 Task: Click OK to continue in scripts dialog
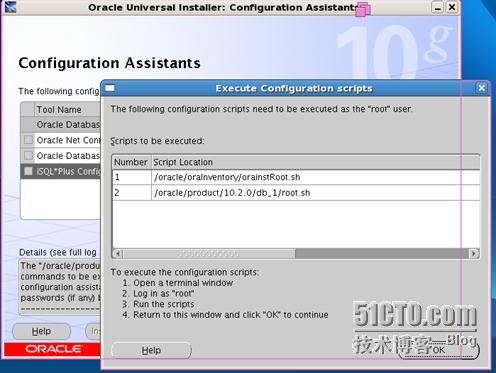click(439, 350)
